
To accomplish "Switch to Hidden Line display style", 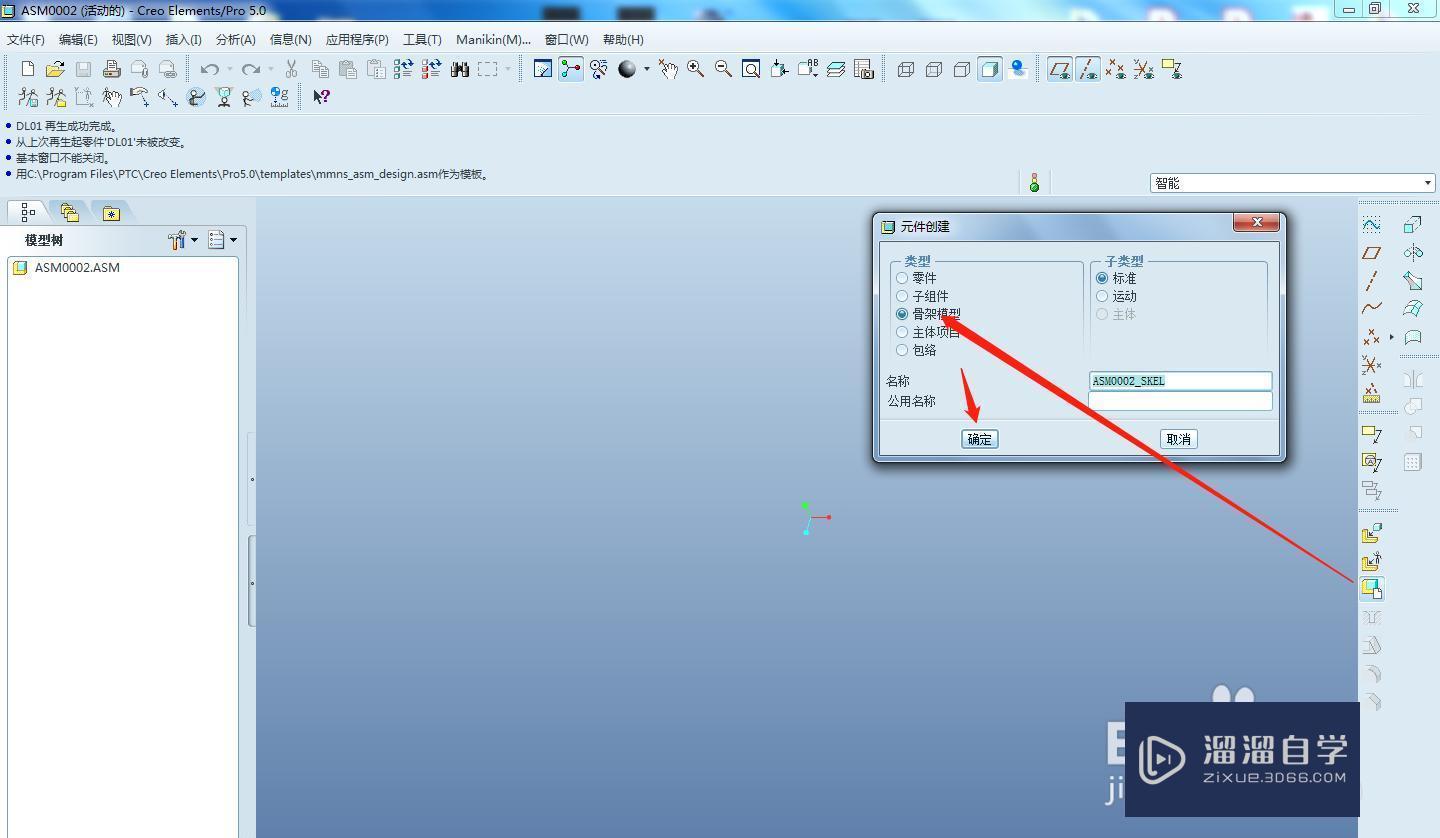I will 934,69.
